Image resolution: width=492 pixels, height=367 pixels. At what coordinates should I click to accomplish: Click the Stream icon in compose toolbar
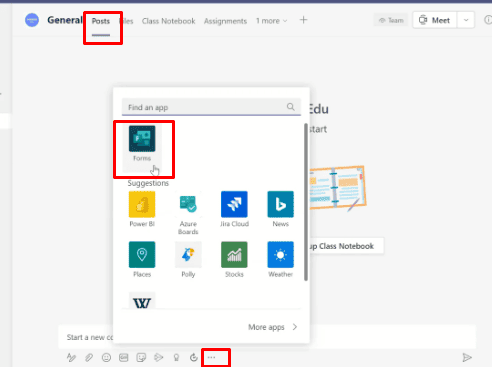159,357
